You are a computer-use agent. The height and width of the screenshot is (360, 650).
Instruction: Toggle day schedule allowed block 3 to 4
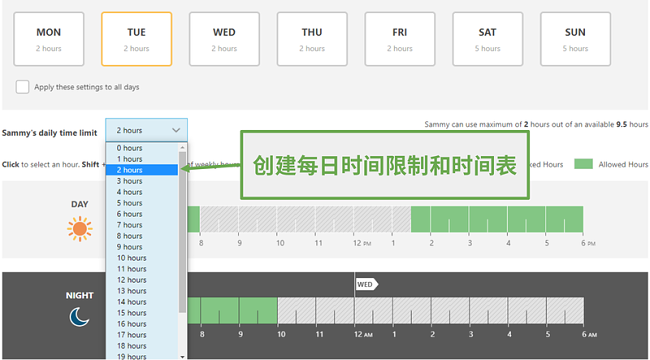coord(488,219)
